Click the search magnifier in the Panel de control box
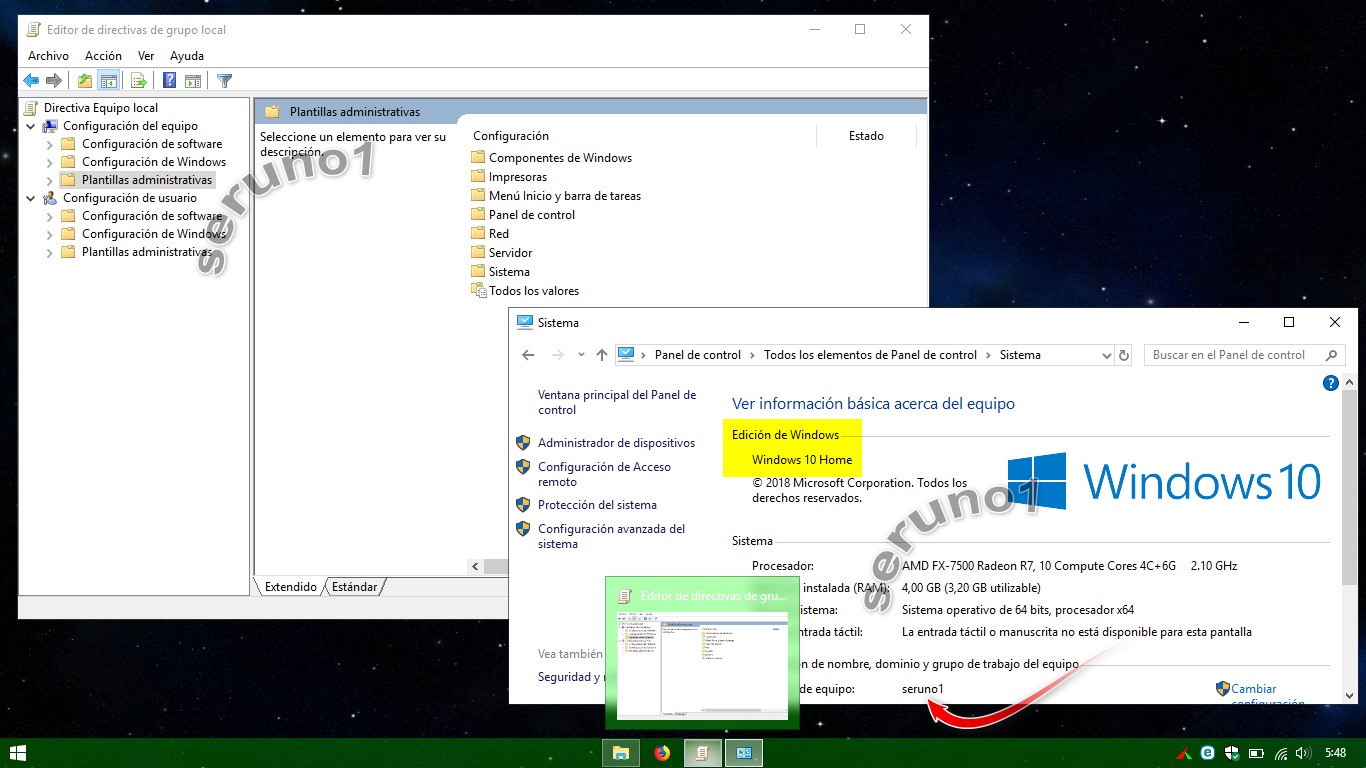 click(1331, 355)
